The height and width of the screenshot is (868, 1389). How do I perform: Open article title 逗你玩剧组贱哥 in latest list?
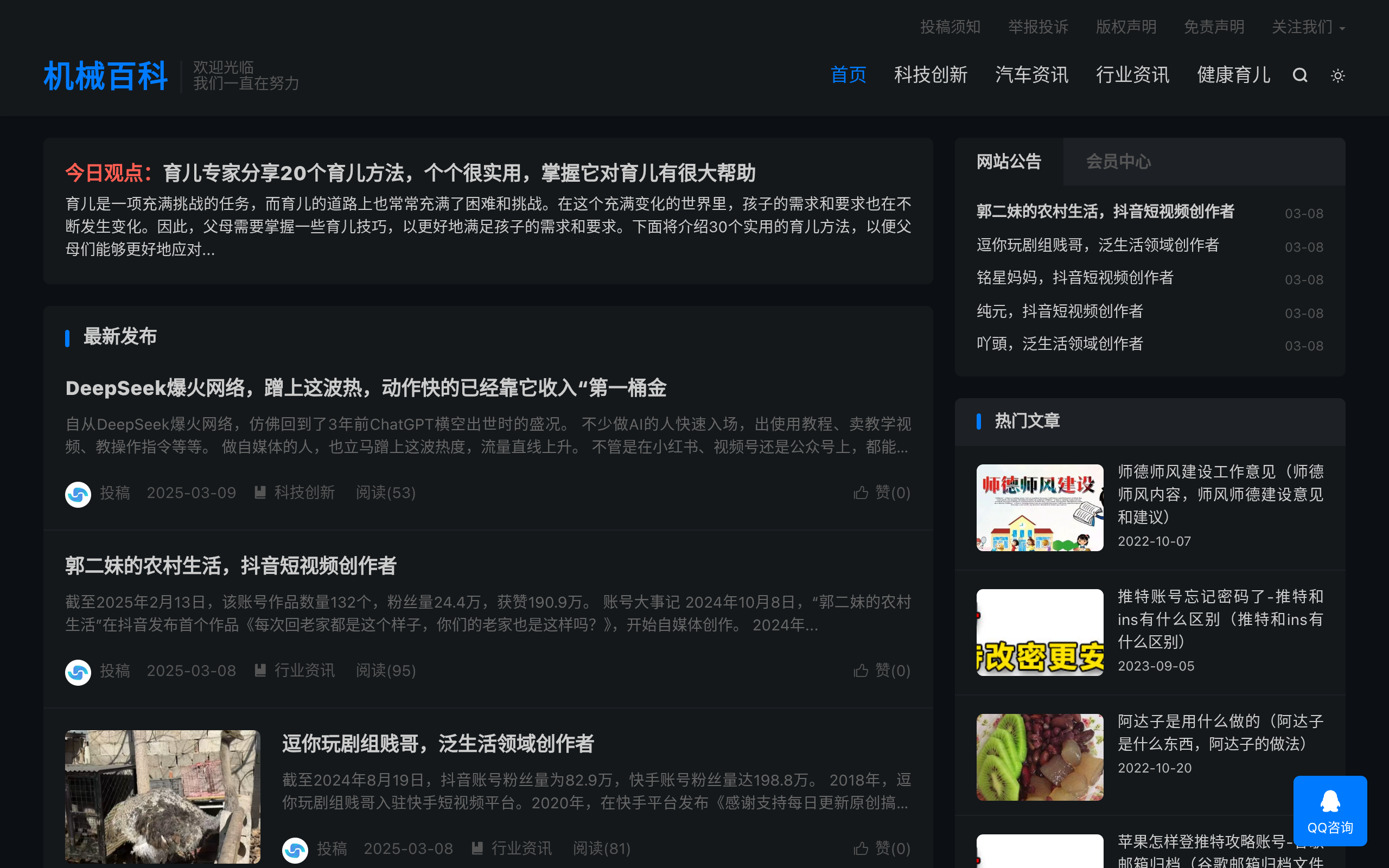[x=438, y=744]
